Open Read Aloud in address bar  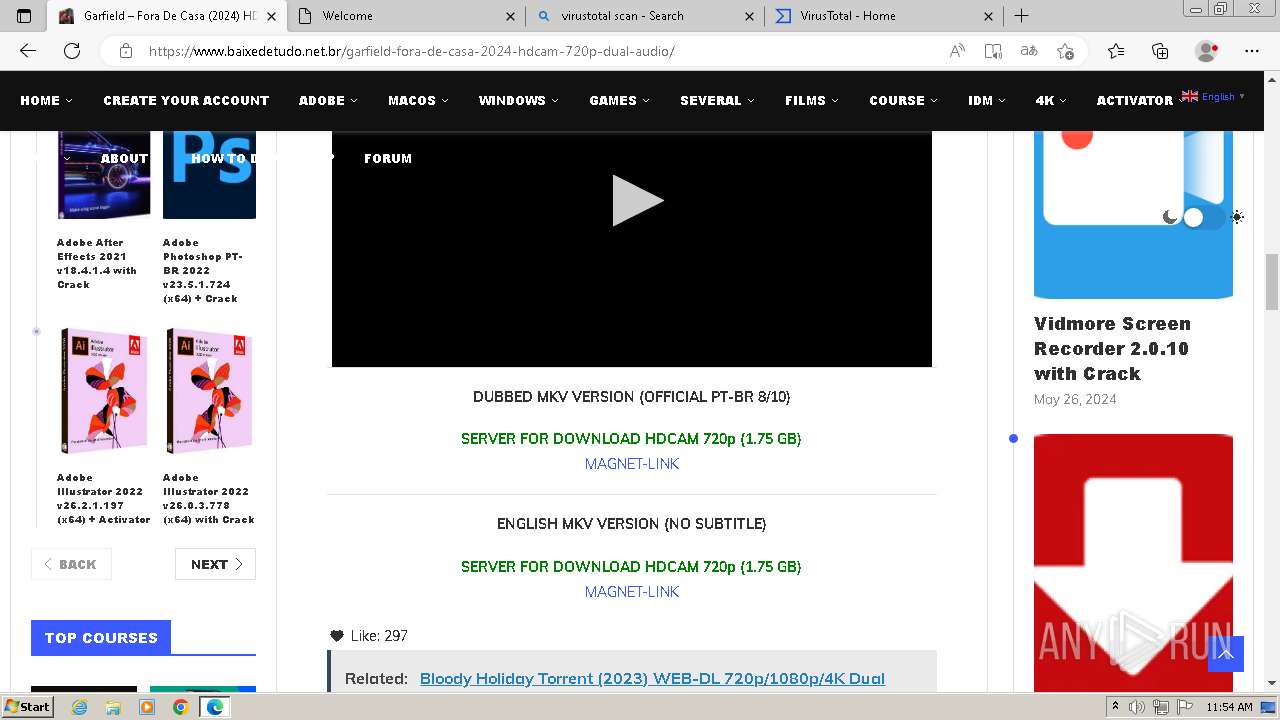[957, 51]
